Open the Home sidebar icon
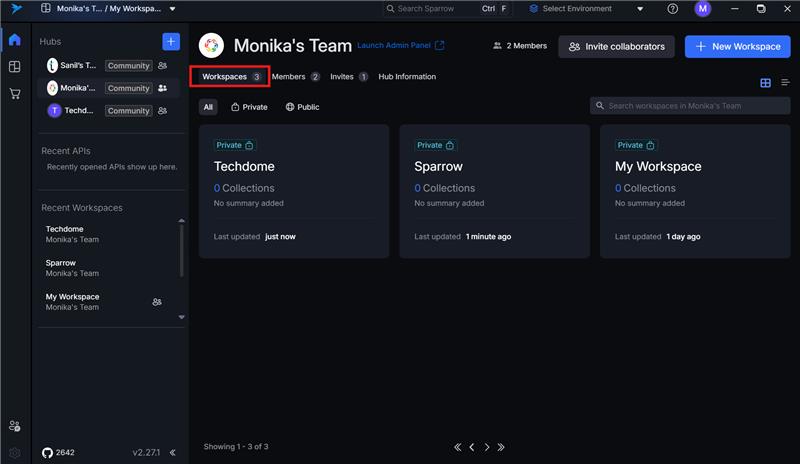The width and height of the screenshot is (800, 464). pos(15,39)
